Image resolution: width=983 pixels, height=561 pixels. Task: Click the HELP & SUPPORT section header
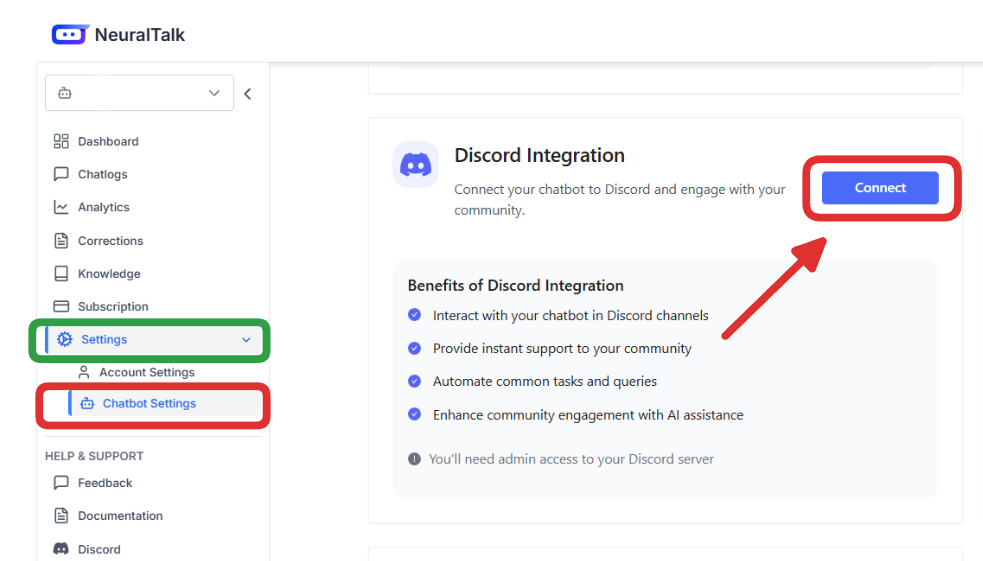(x=94, y=456)
